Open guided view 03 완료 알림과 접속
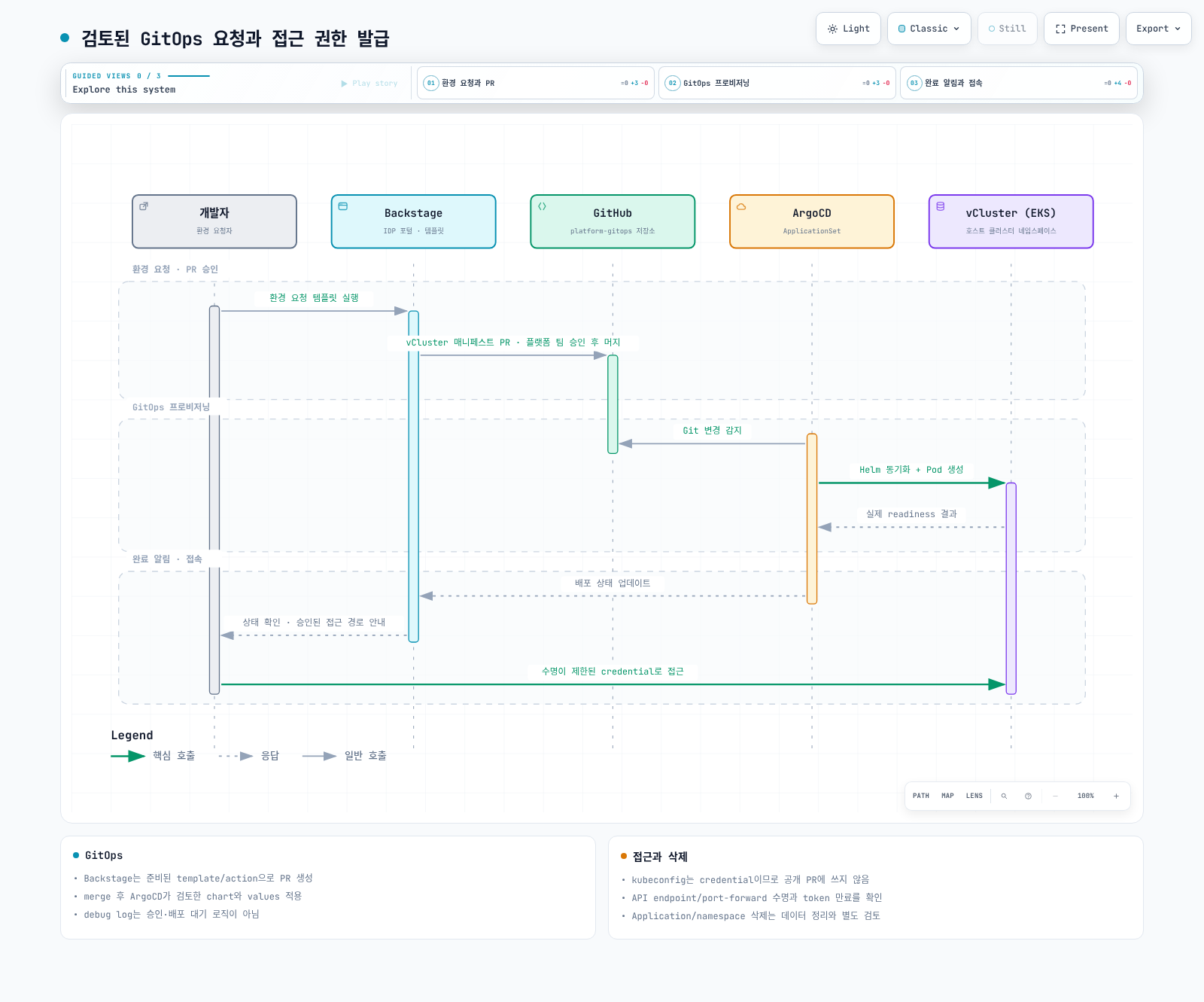This screenshot has width=1204, height=1002. (x=1019, y=83)
